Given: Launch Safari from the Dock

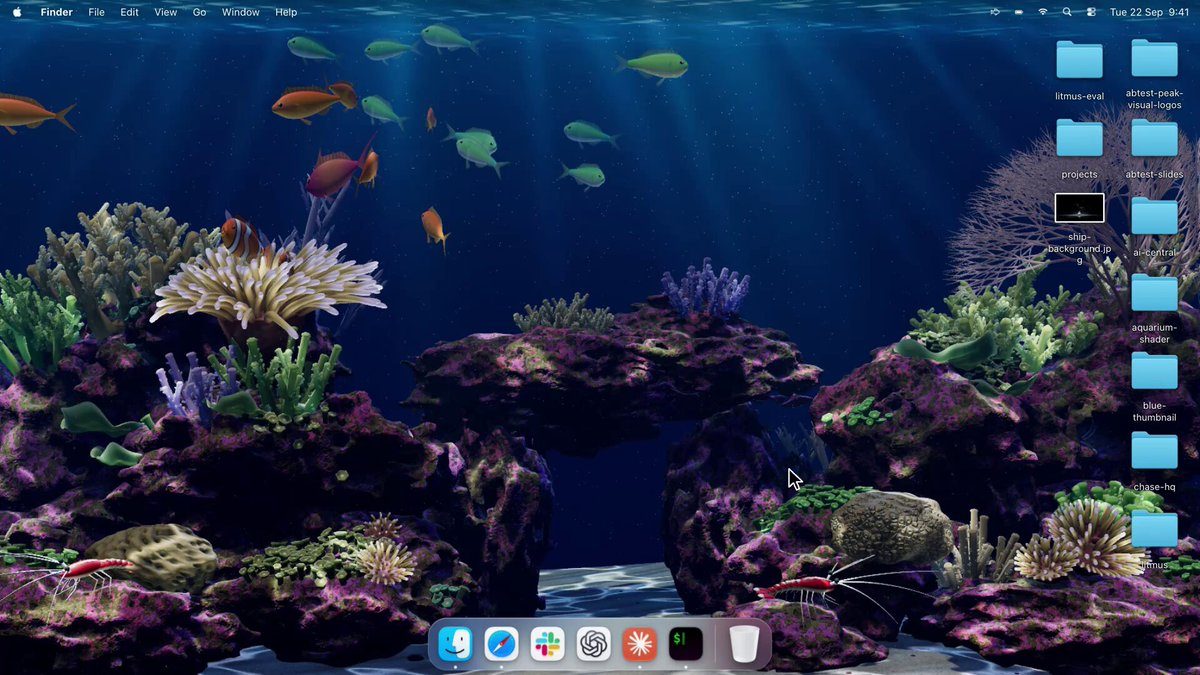Looking at the screenshot, I should pos(501,644).
